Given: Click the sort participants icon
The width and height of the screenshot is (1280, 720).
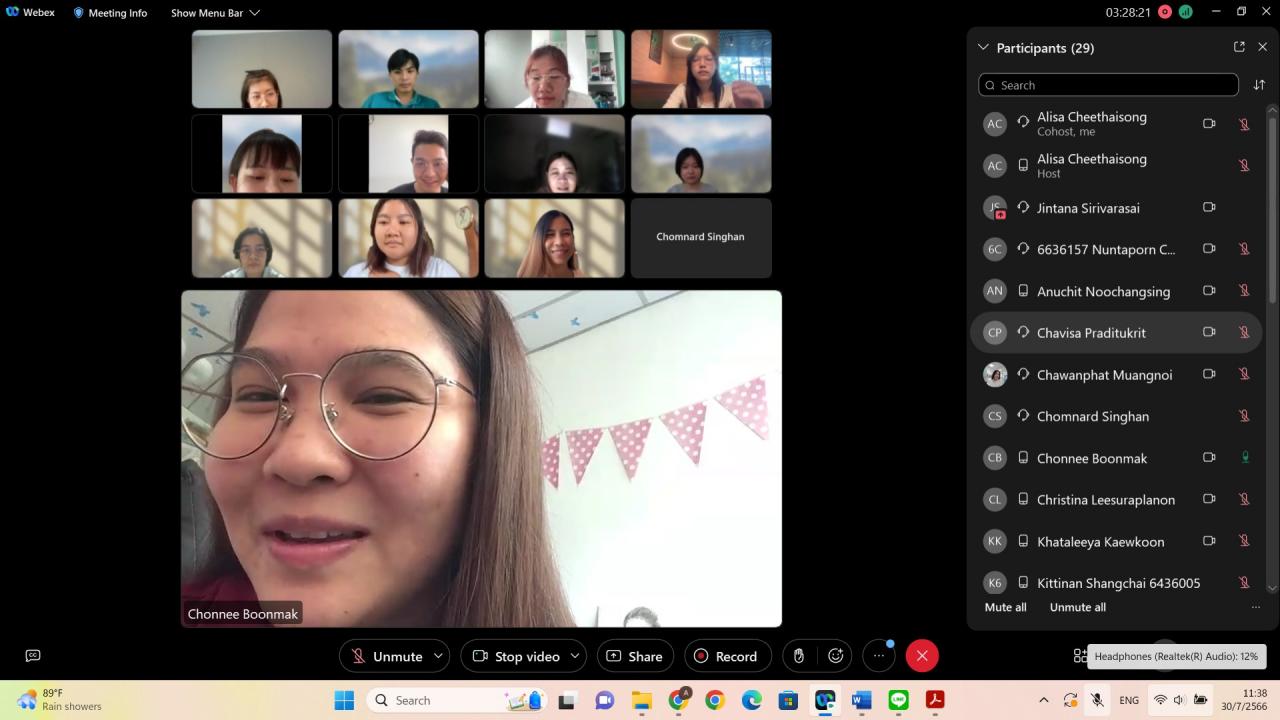Looking at the screenshot, I should coord(1259,85).
